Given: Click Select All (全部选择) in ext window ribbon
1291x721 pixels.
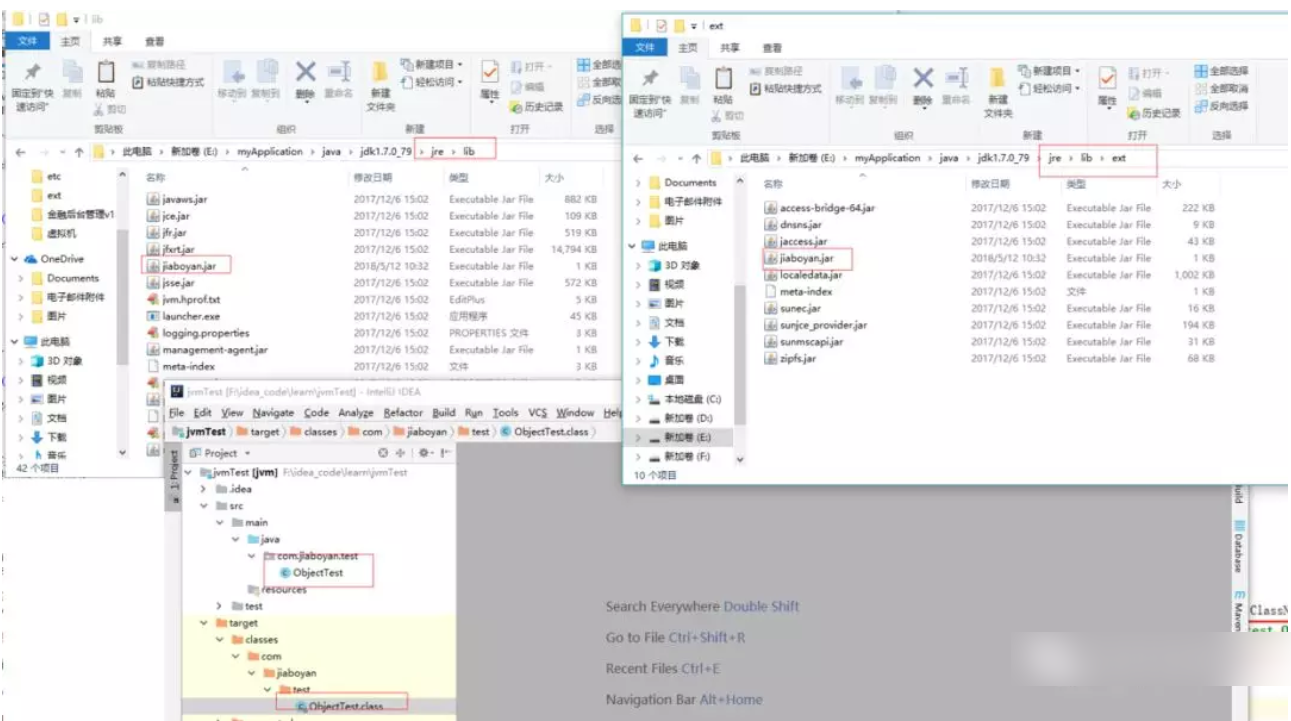Looking at the screenshot, I should pos(1221,71).
